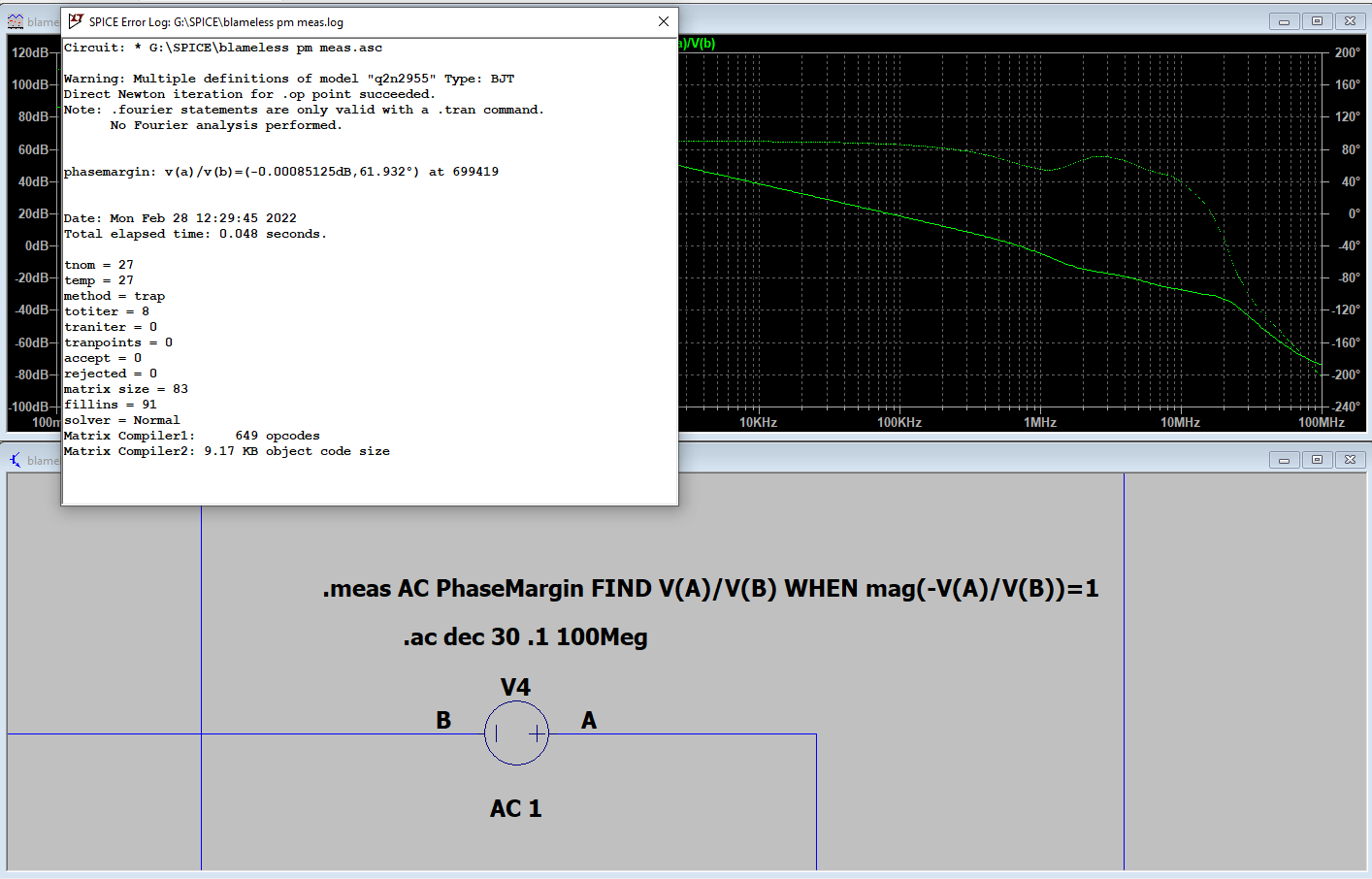Click the .ac dec 30 .1 100Meg directive

pos(525,637)
